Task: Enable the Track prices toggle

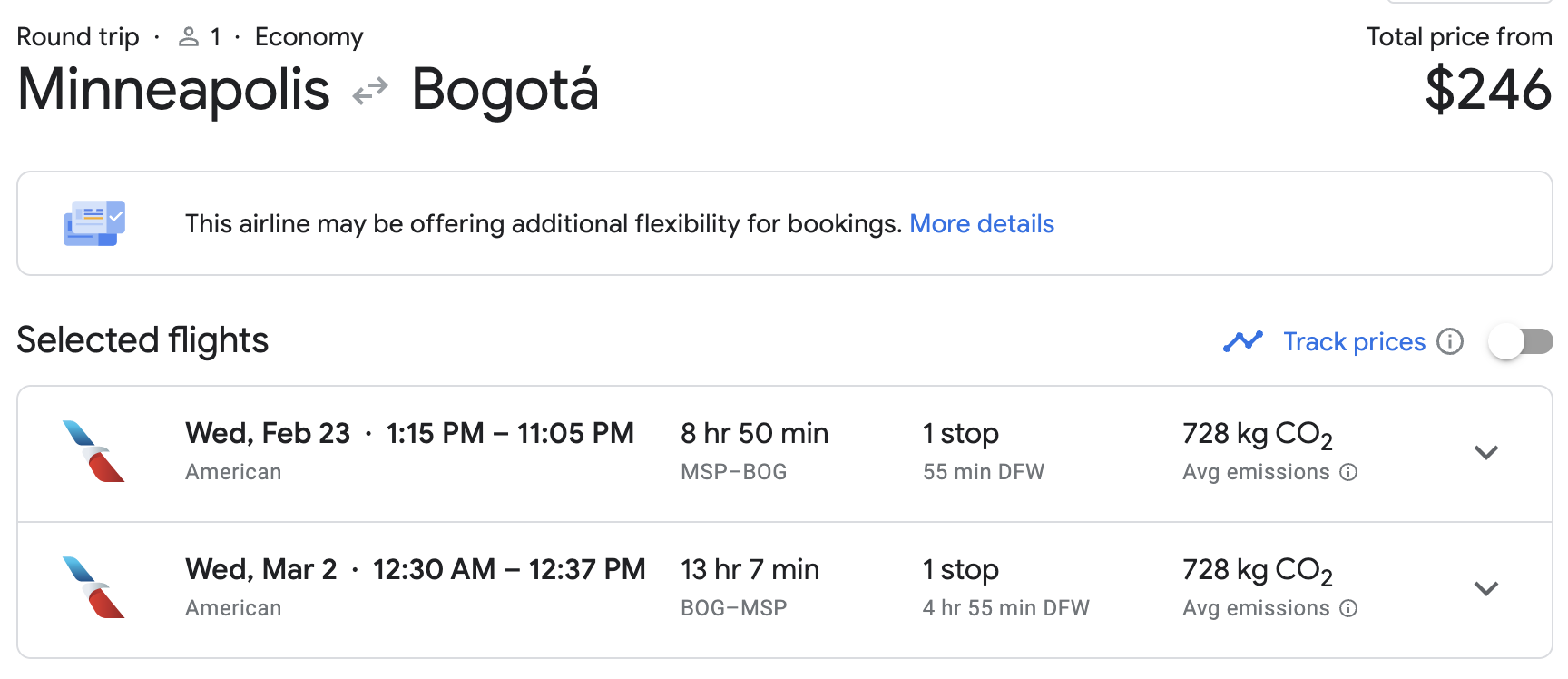Action: pos(1520,341)
